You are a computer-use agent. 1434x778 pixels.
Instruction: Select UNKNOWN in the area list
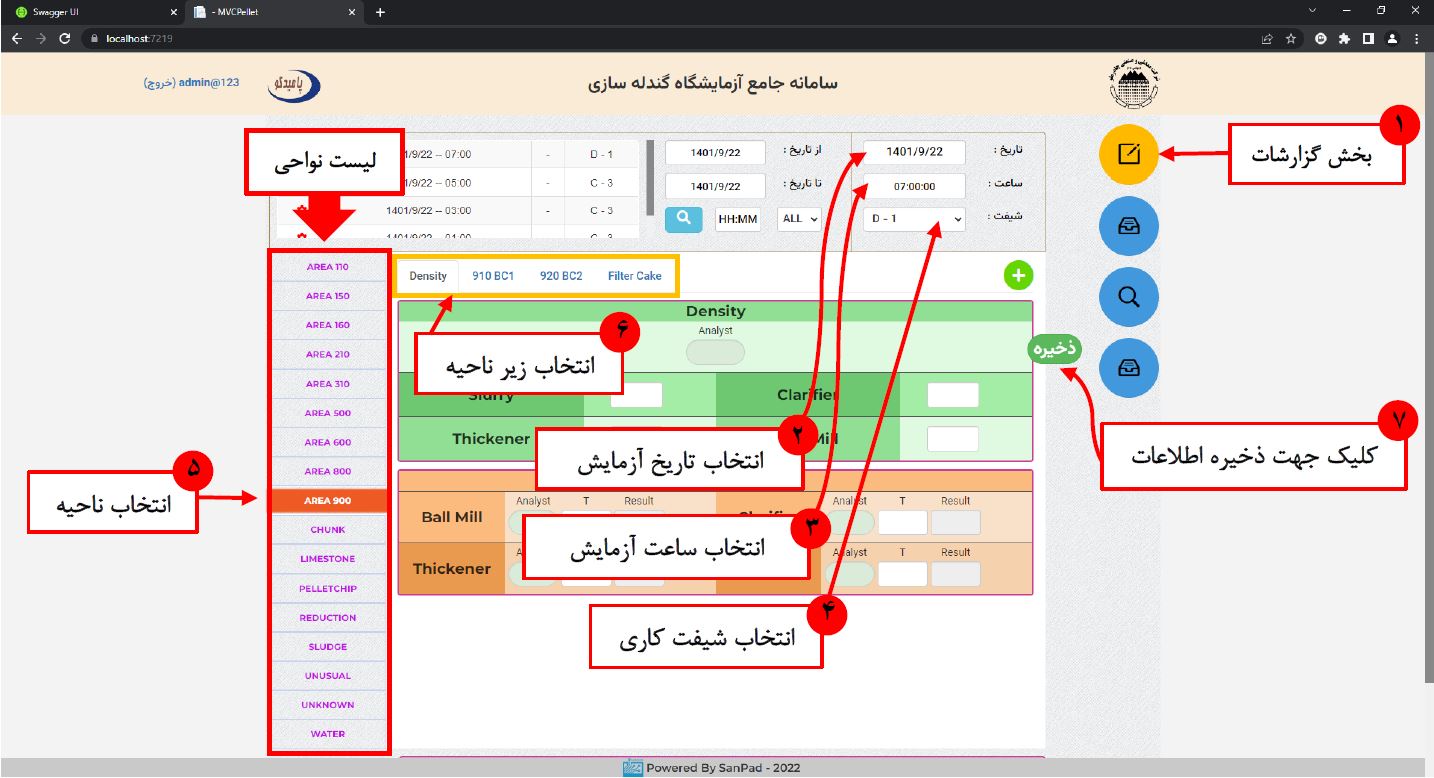pyautogui.click(x=327, y=705)
